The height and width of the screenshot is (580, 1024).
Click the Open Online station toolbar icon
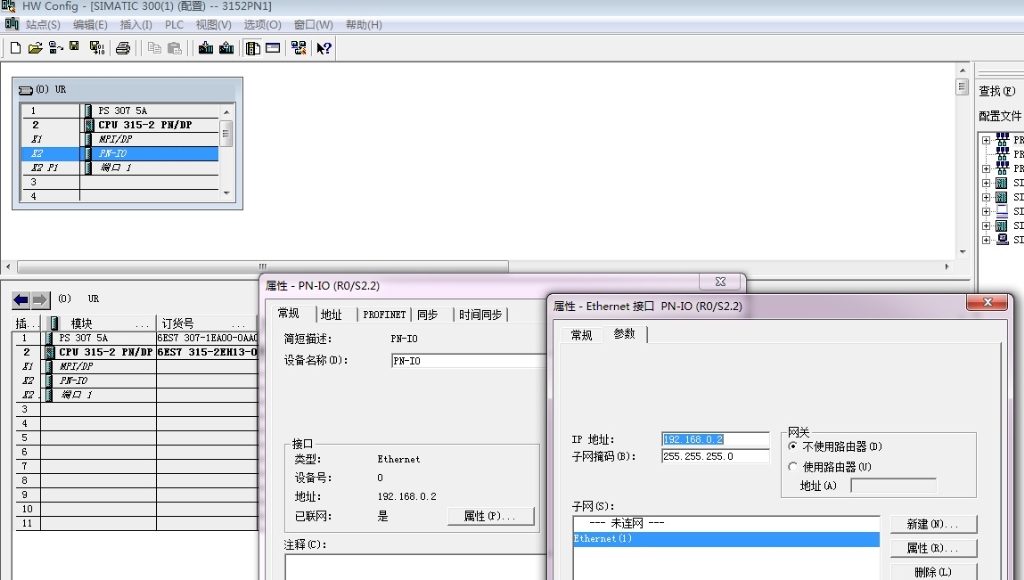(56, 48)
